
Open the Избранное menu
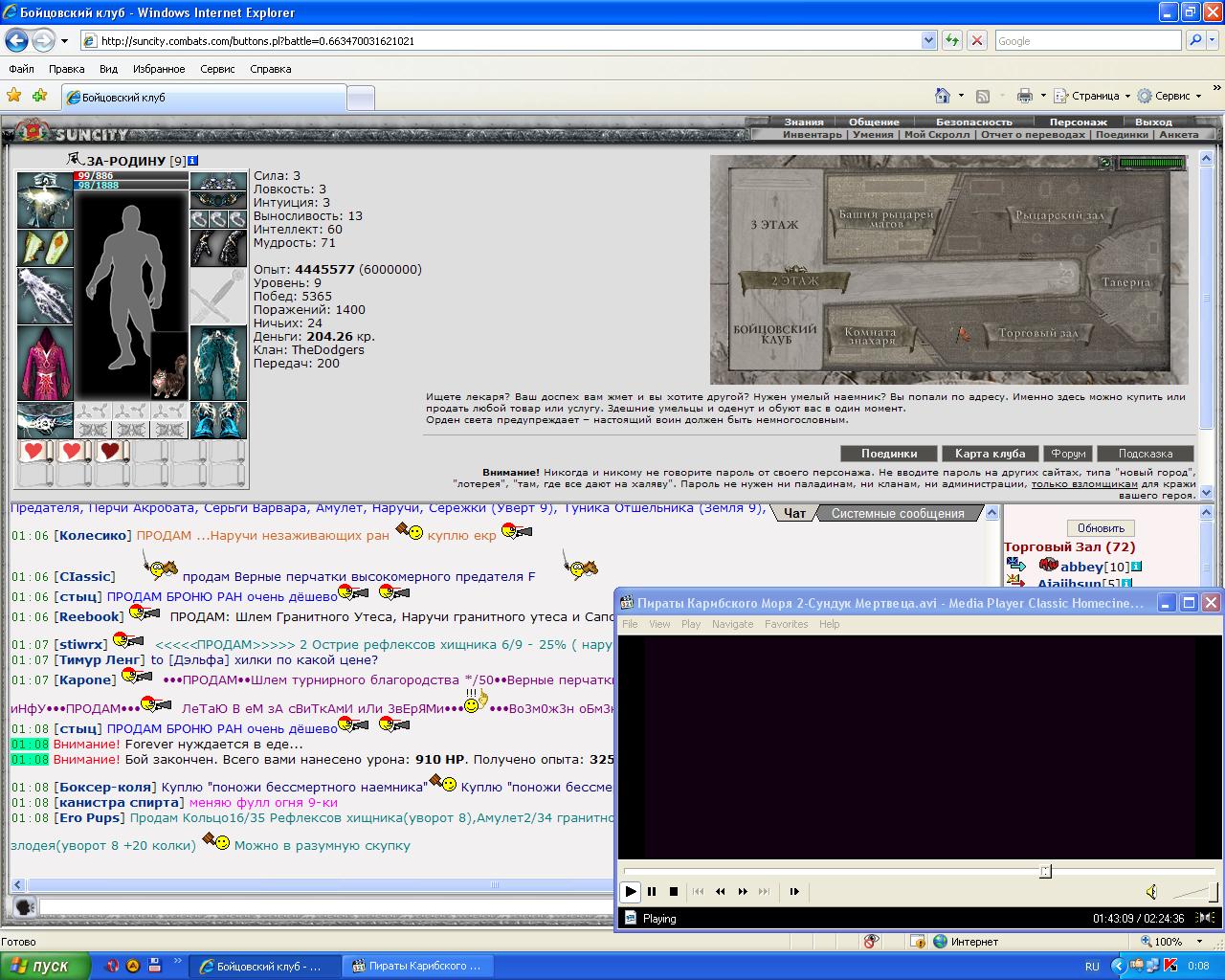click(159, 69)
